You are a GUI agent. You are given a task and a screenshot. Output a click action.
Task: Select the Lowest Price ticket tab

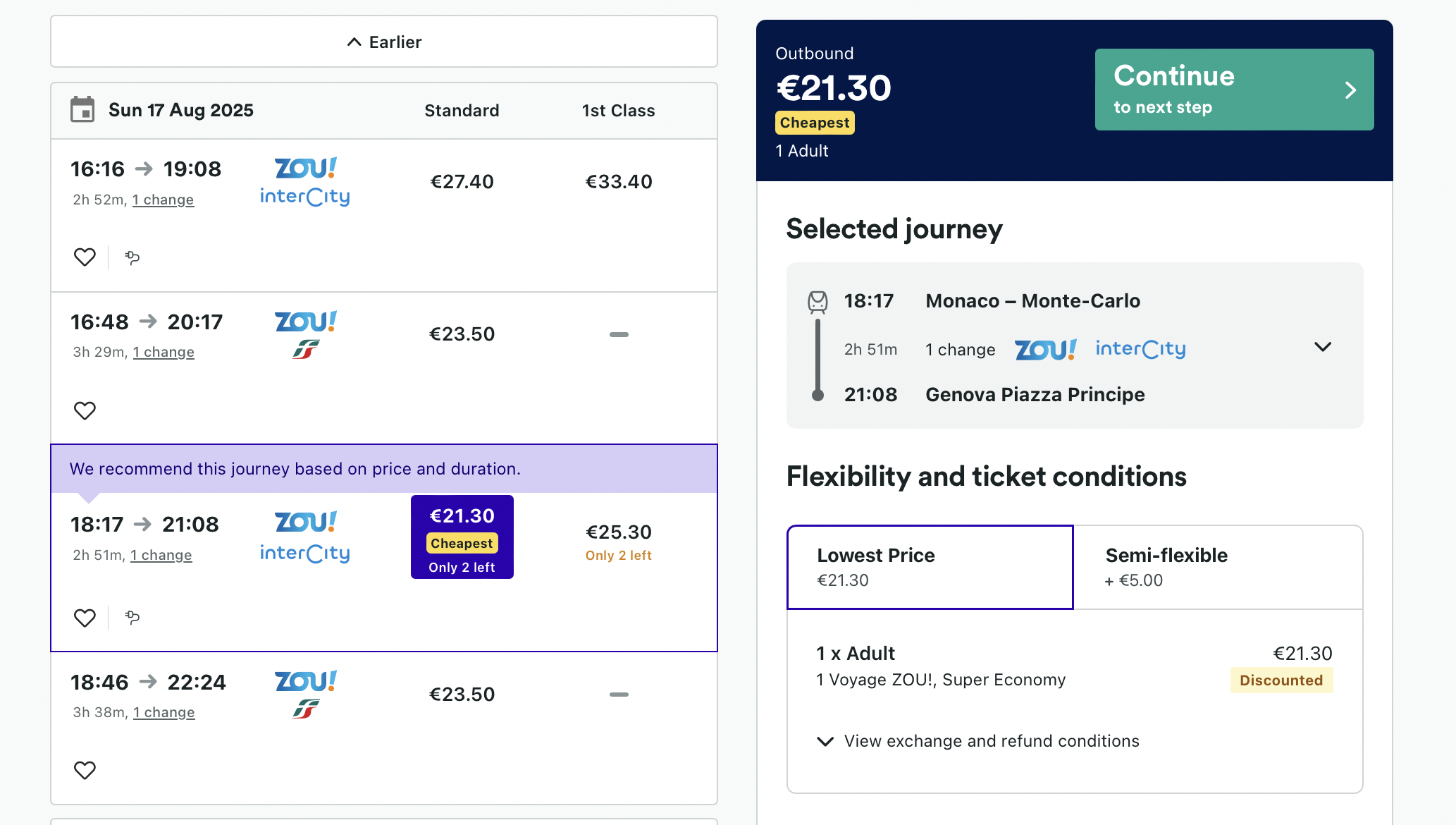point(930,567)
